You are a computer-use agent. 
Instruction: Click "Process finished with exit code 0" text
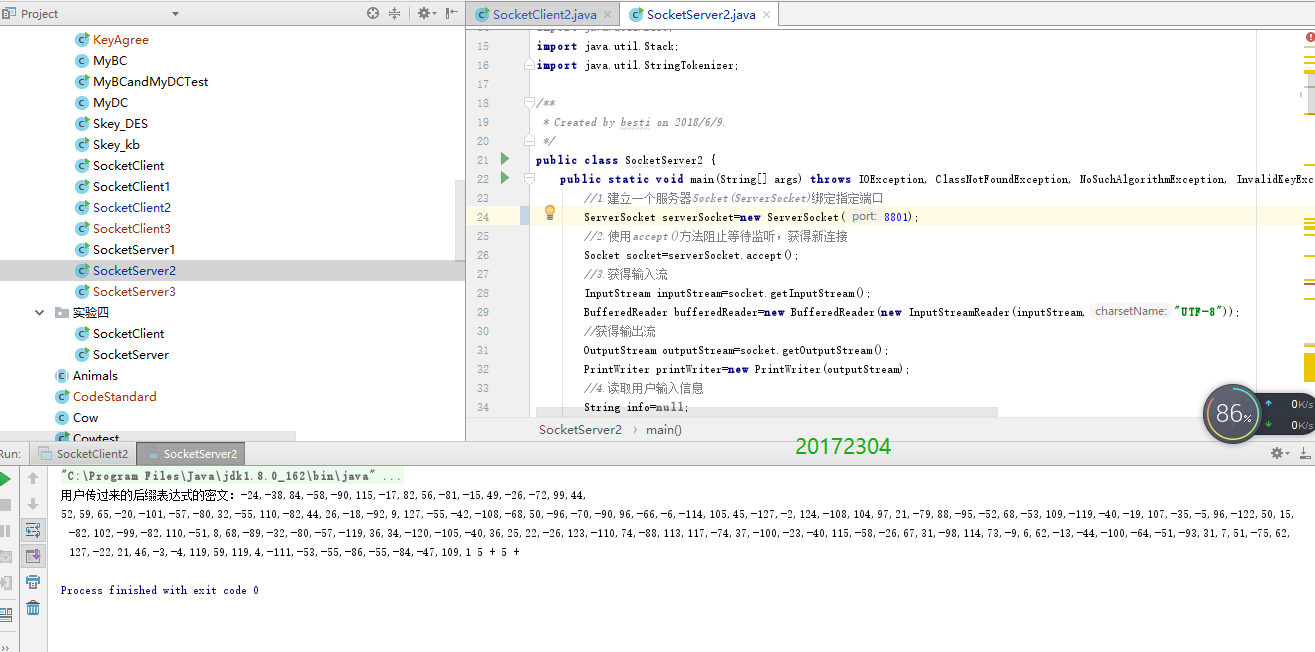[x=160, y=590]
